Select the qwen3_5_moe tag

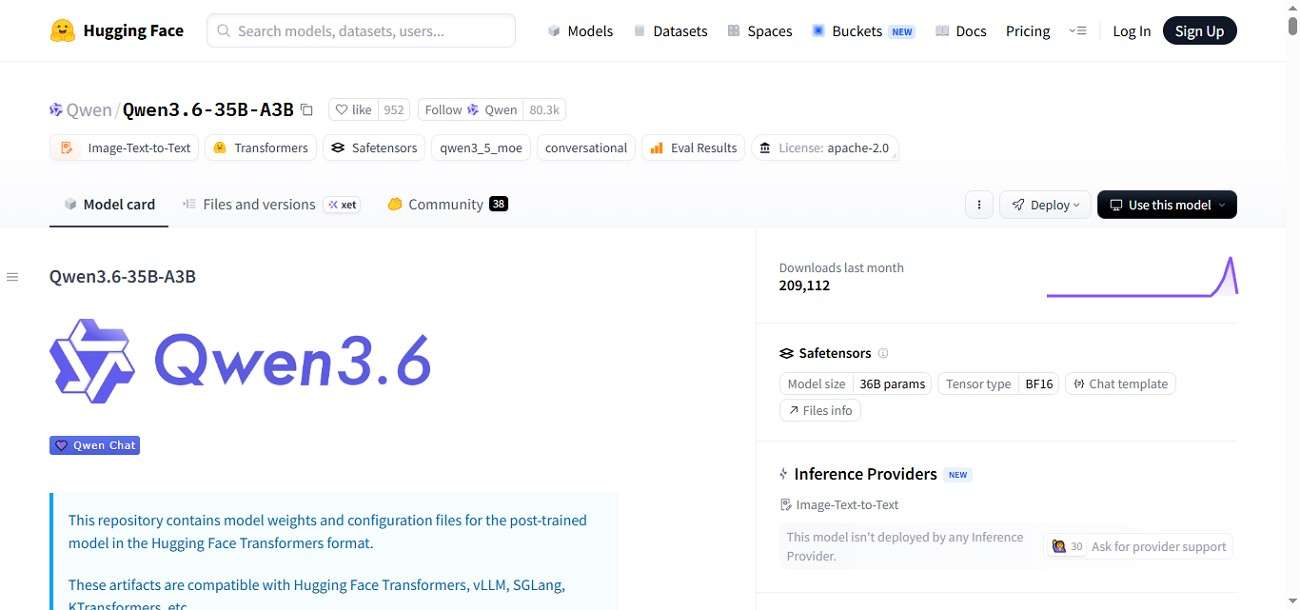pos(481,148)
